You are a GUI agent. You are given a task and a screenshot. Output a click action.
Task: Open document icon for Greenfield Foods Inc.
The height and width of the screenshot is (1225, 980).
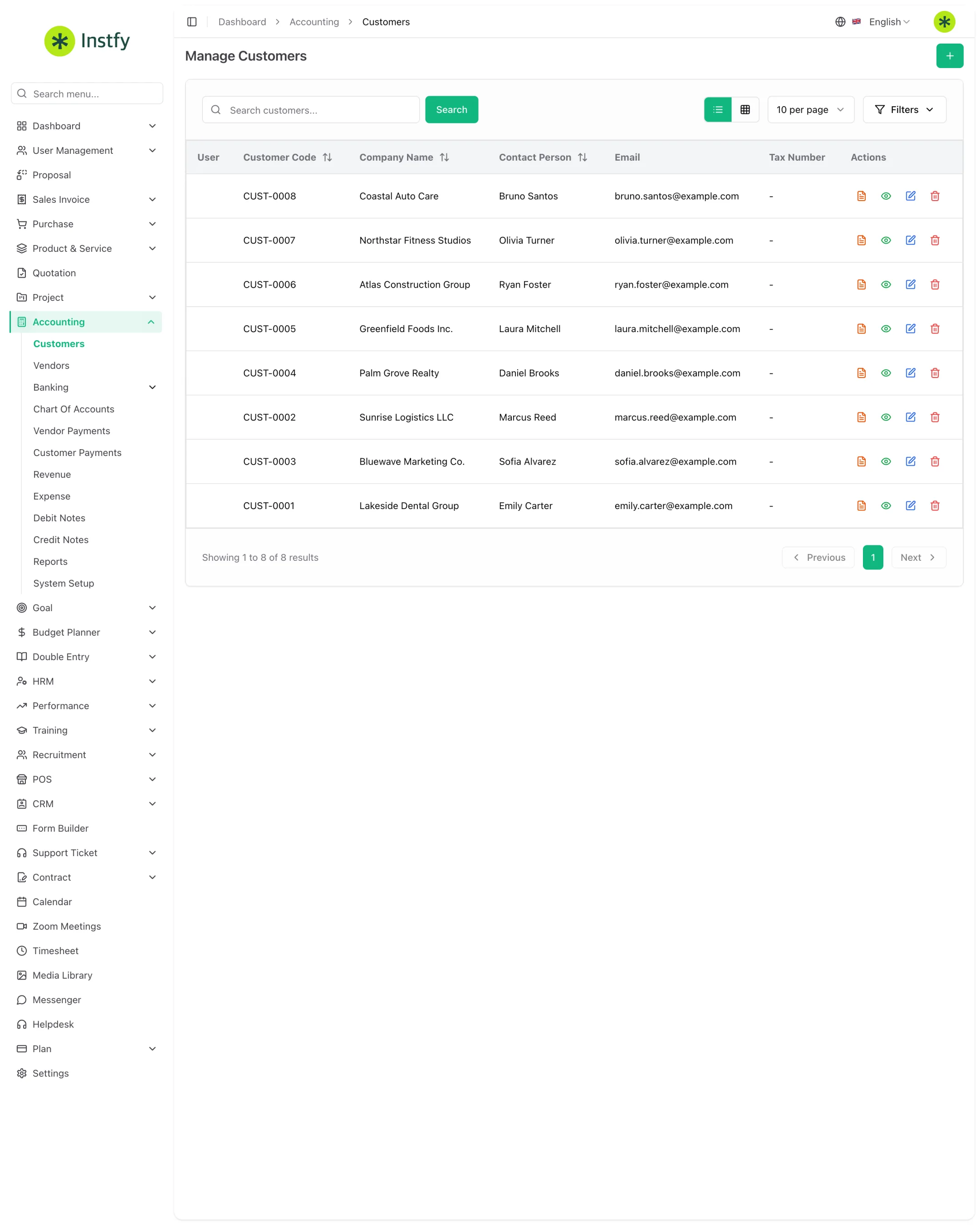861,329
